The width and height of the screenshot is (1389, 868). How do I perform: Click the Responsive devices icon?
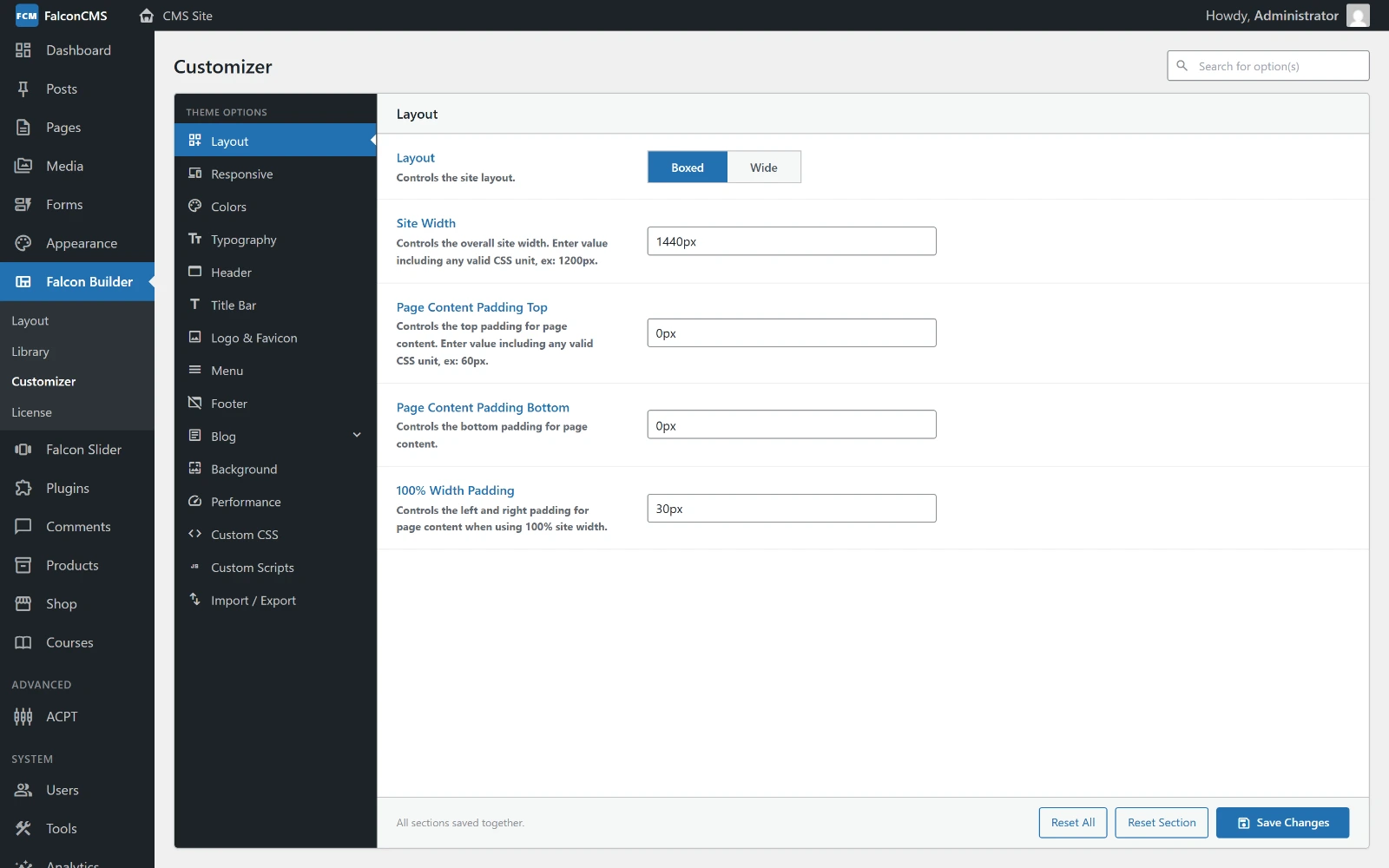pyautogui.click(x=195, y=174)
